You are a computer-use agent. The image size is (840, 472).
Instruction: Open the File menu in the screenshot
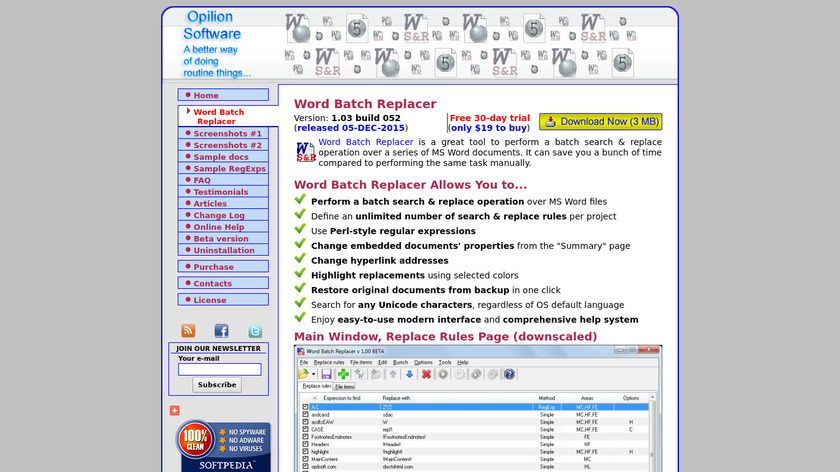pos(304,363)
